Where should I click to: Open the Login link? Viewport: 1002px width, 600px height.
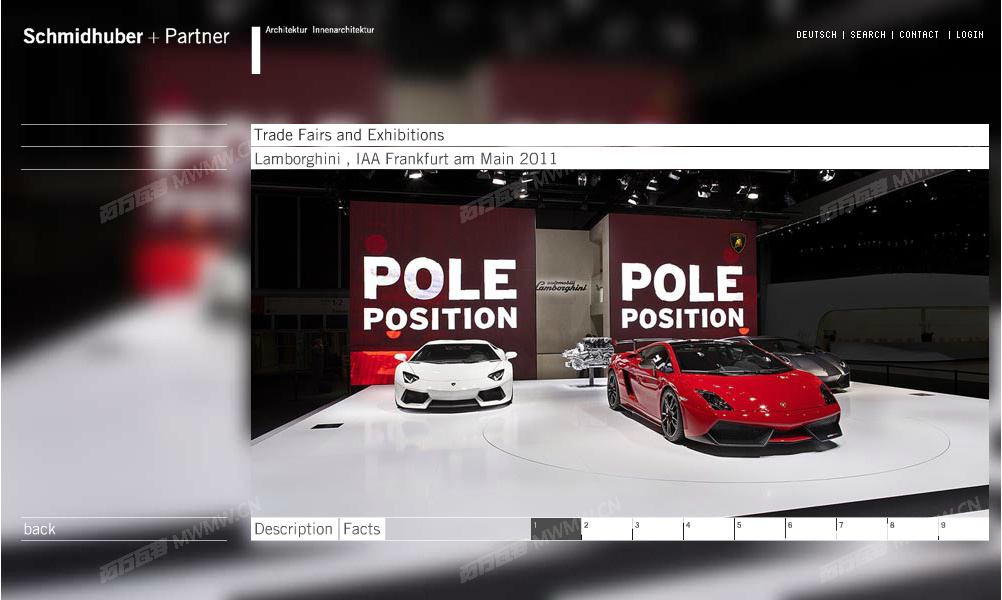click(969, 35)
